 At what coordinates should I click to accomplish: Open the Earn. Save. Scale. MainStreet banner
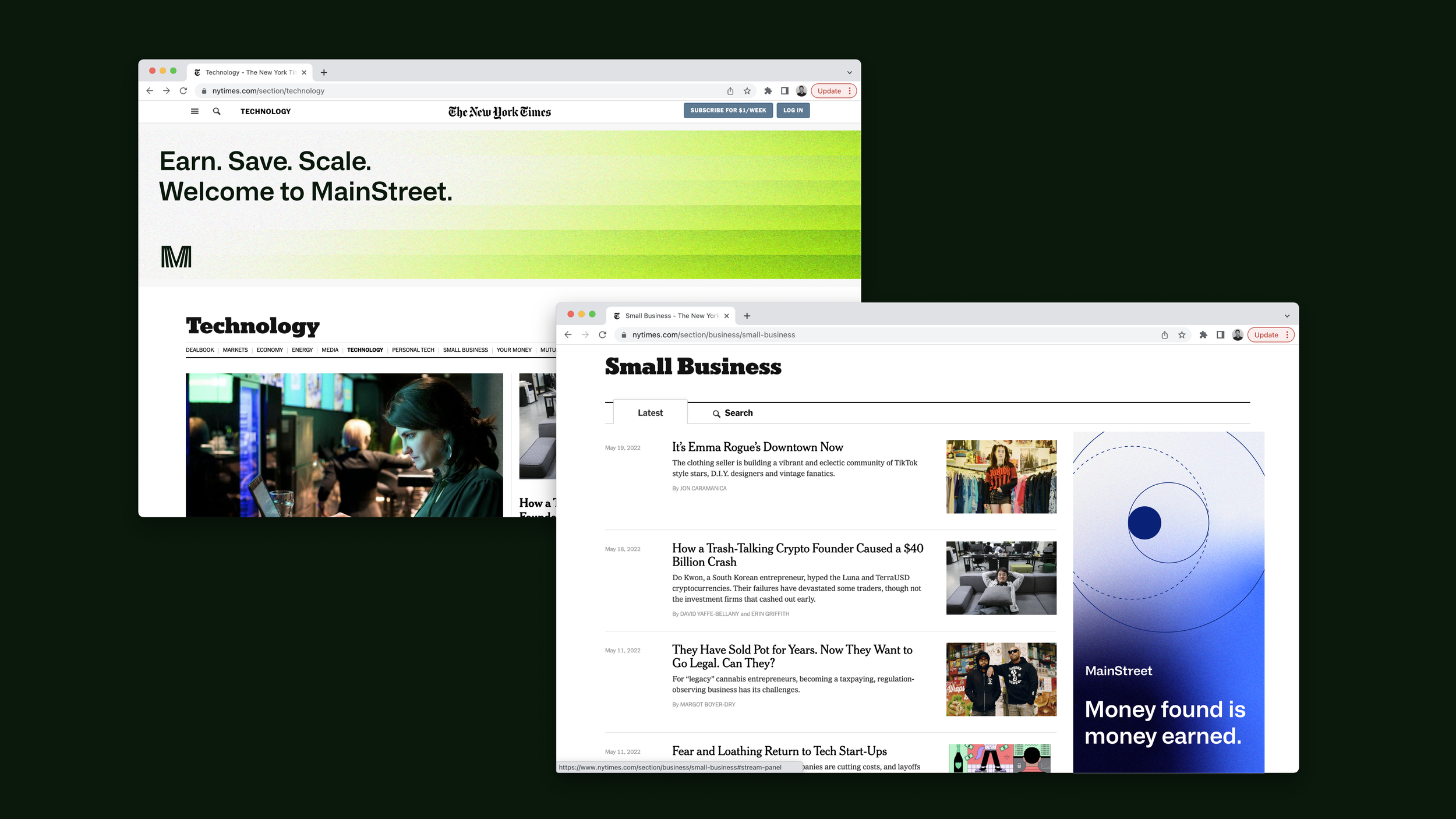499,204
